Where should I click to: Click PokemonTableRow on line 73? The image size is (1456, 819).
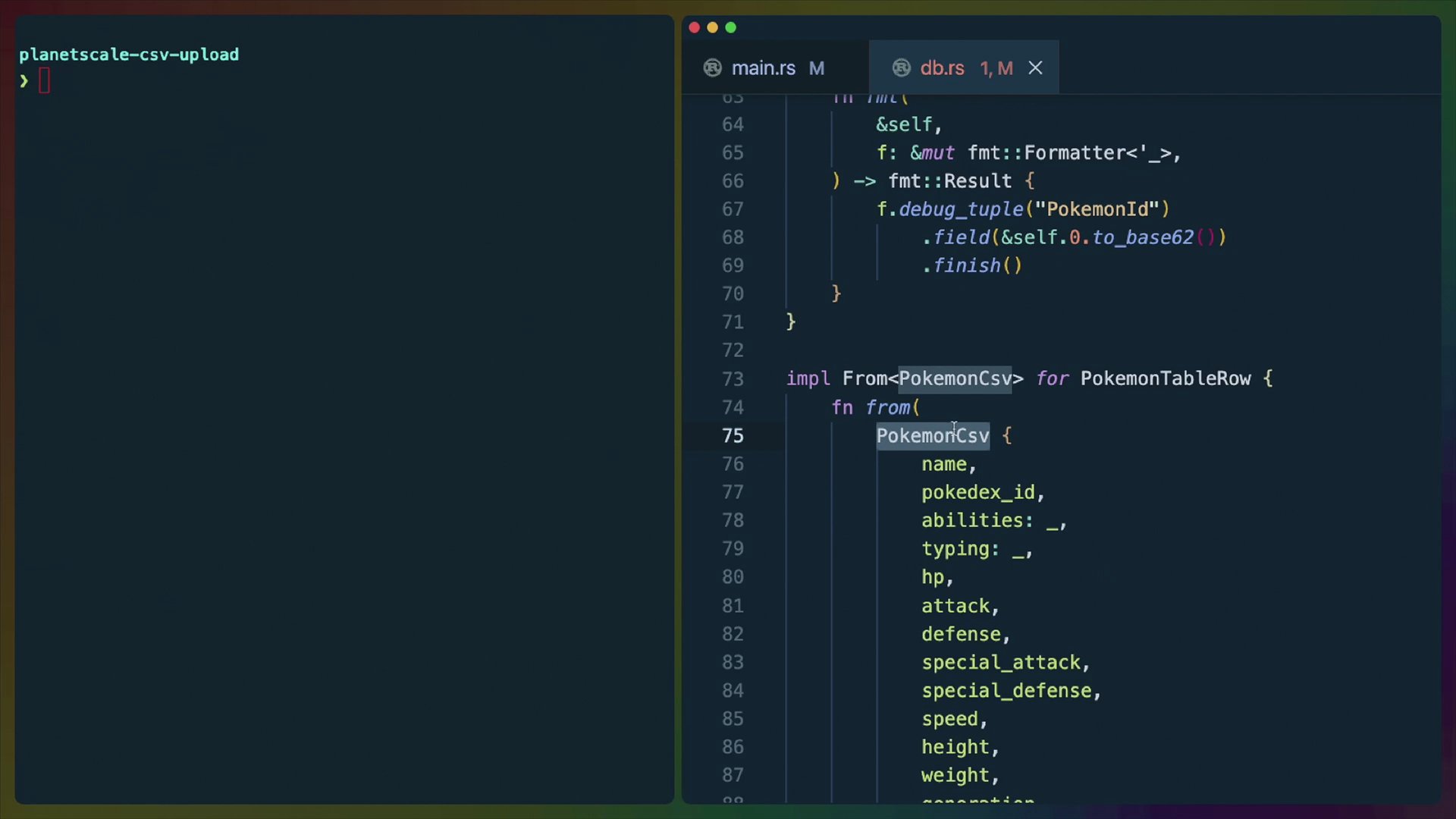pyautogui.click(x=1166, y=379)
